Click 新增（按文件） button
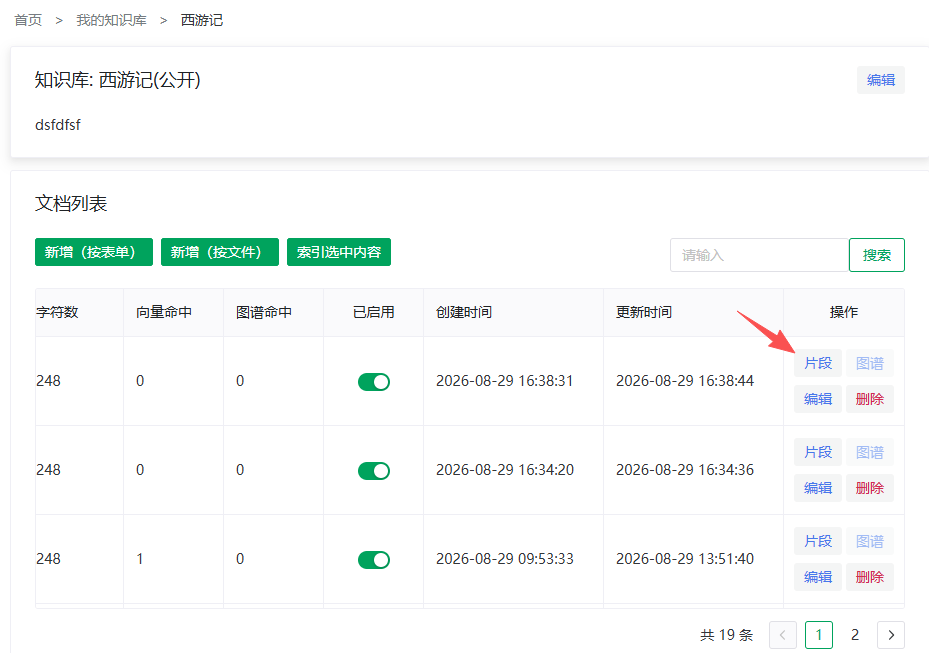The height and width of the screenshot is (653, 929). point(220,252)
